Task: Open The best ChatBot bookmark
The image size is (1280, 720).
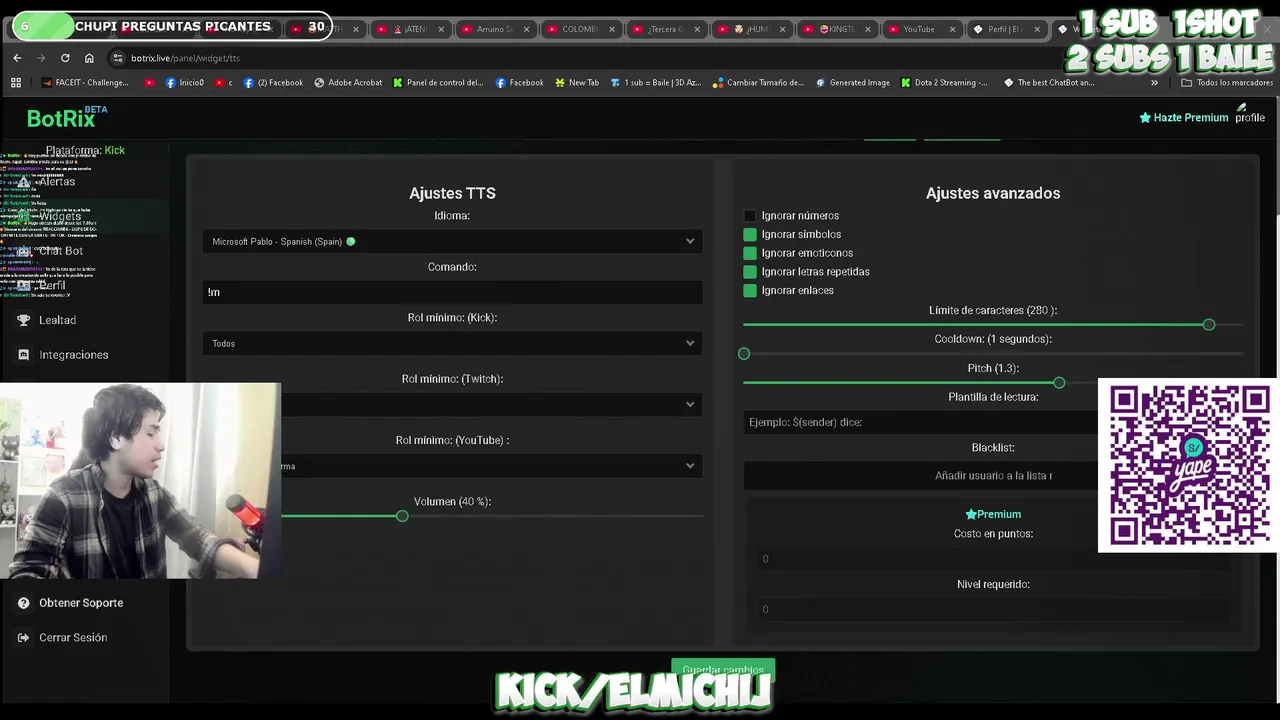Action: tap(1049, 83)
